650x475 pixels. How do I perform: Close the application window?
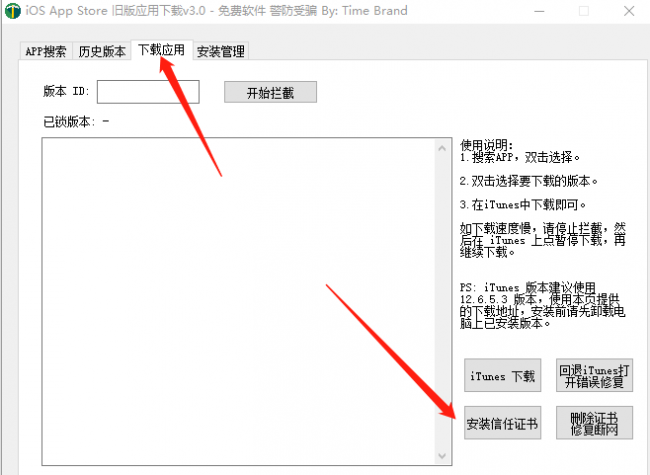[629, 11]
